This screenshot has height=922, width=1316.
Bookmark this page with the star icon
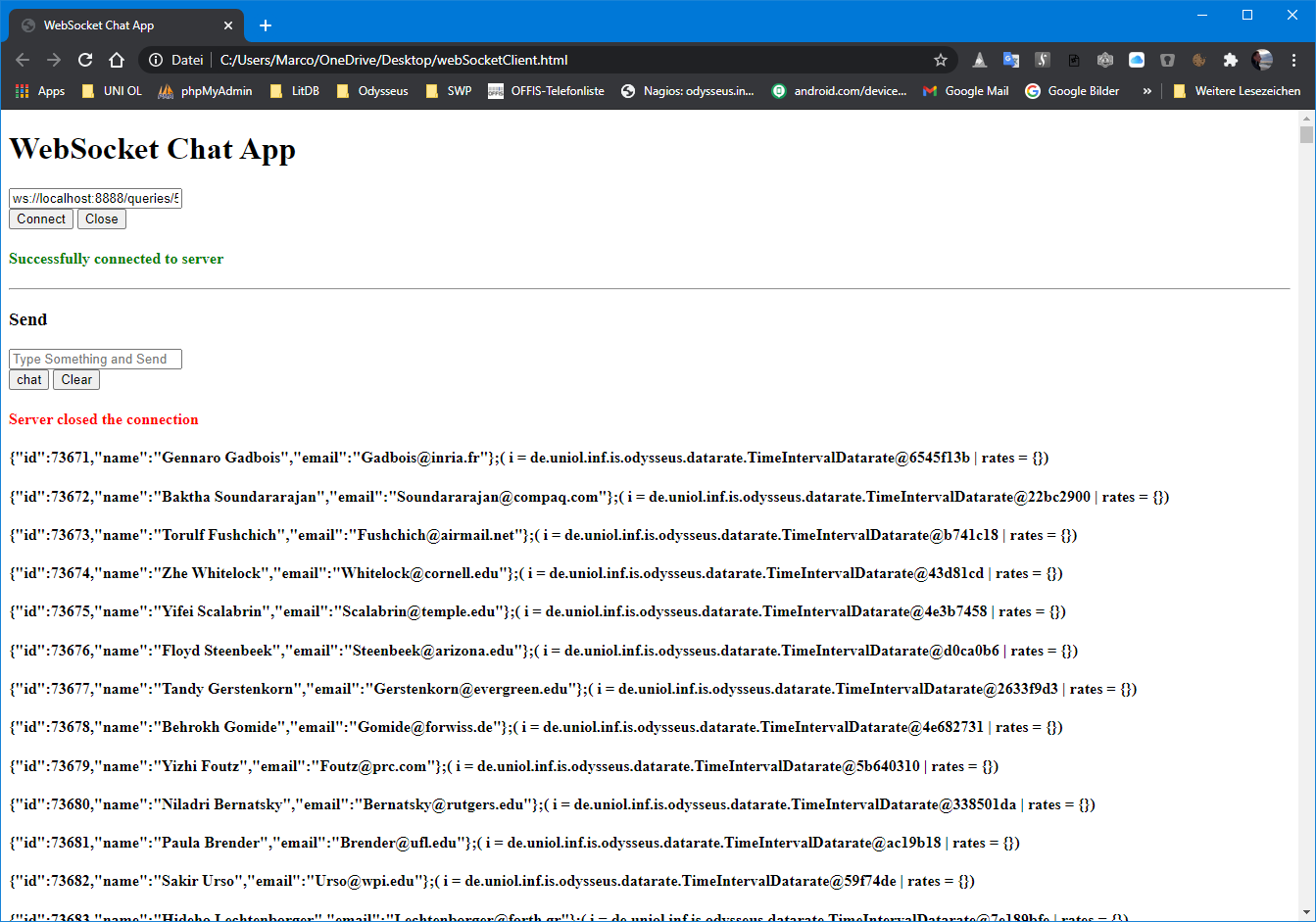point(941,60)
